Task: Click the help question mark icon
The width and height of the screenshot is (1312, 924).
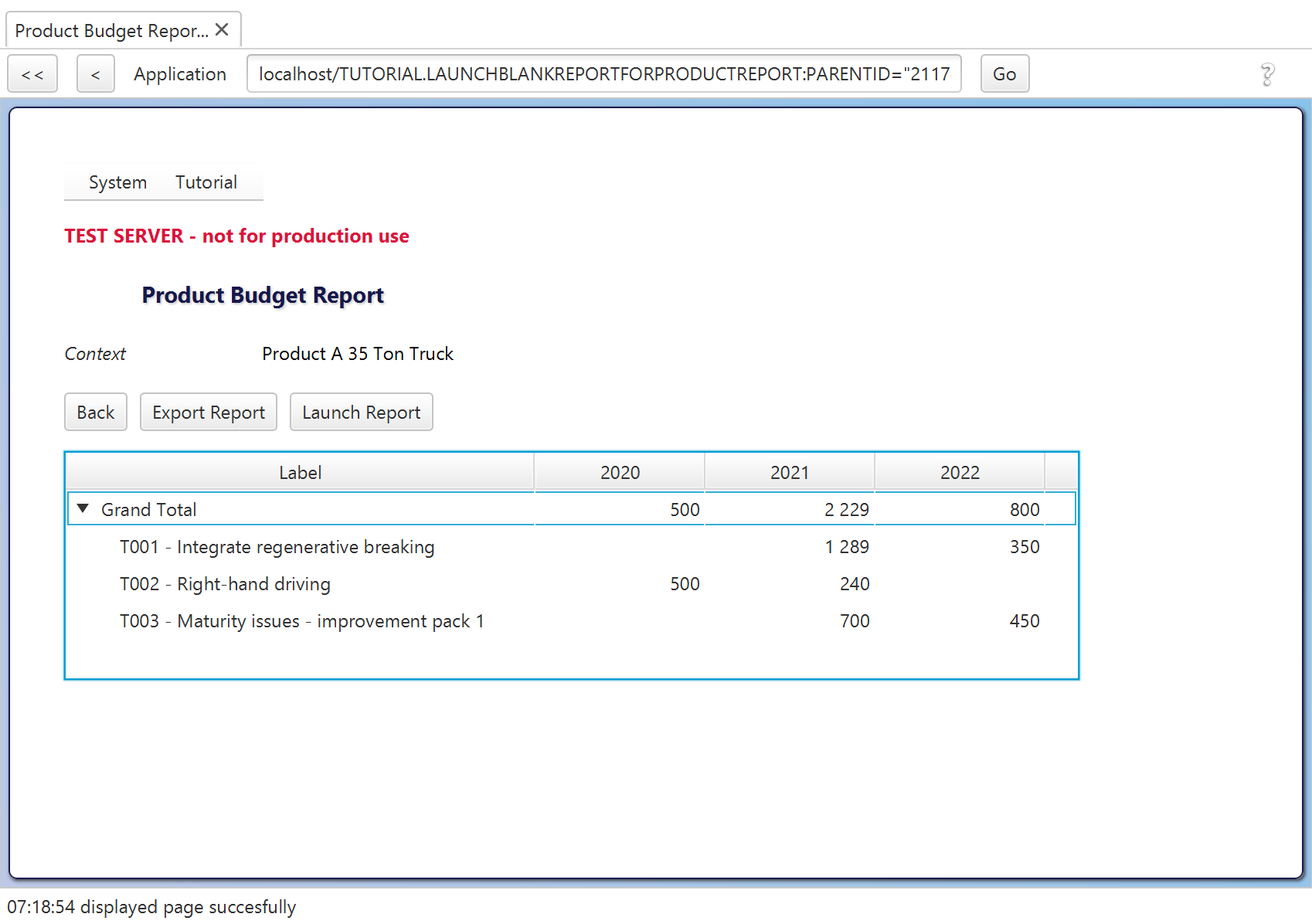Action: pyautogui.click(x=1267, y=74)
